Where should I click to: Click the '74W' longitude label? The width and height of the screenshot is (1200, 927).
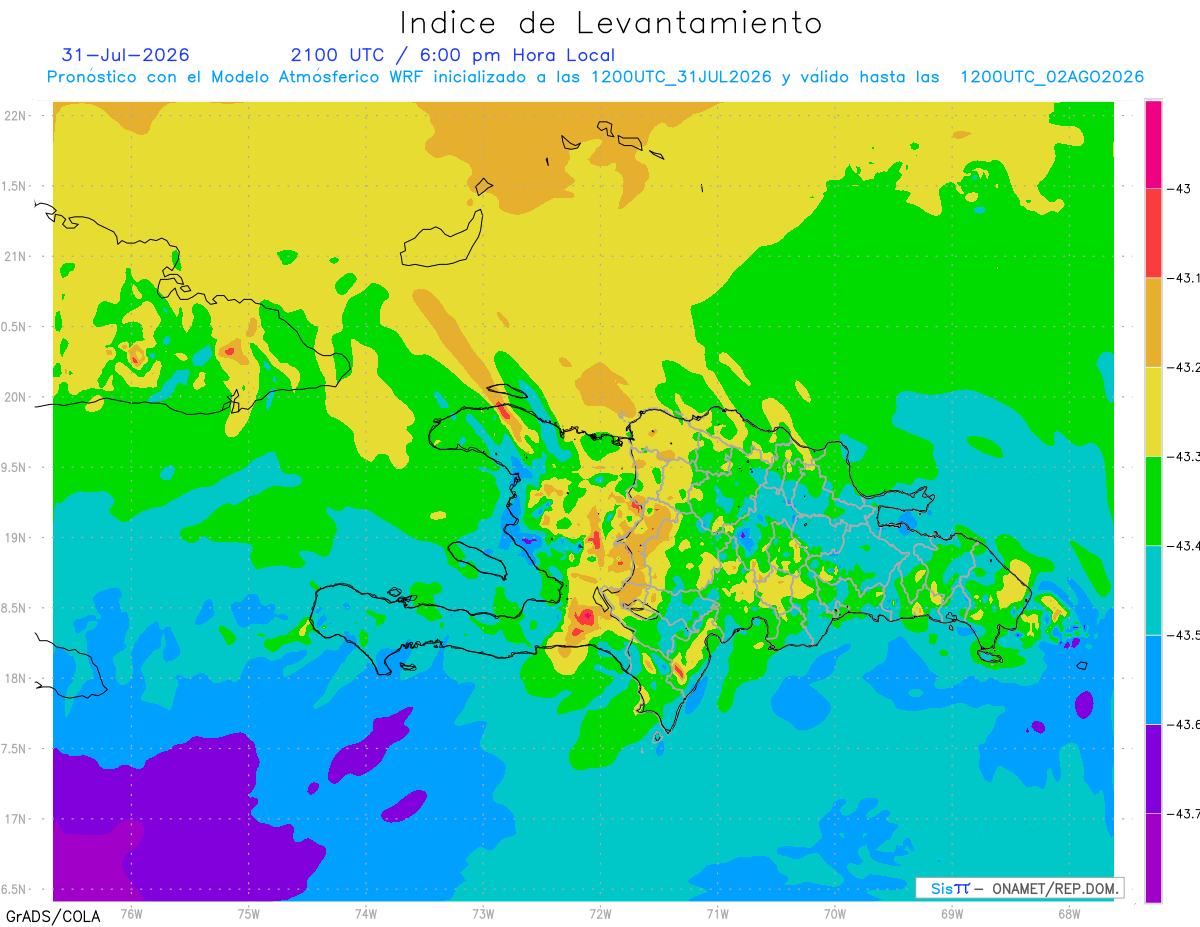[366, 913]
